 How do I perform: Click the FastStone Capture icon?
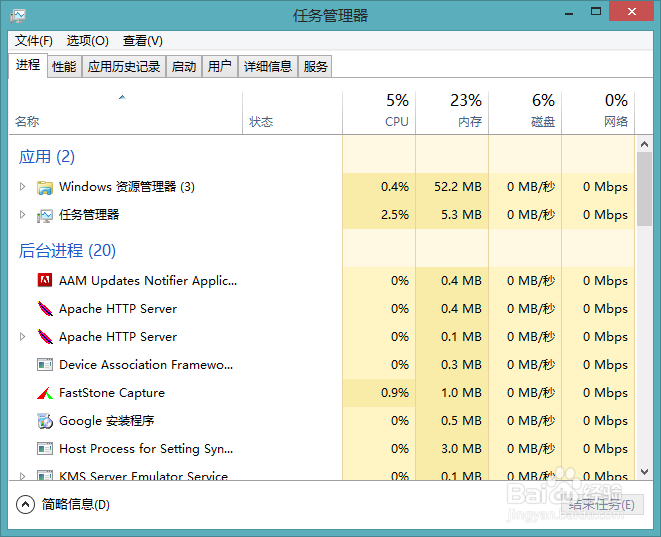click(45, 393)
